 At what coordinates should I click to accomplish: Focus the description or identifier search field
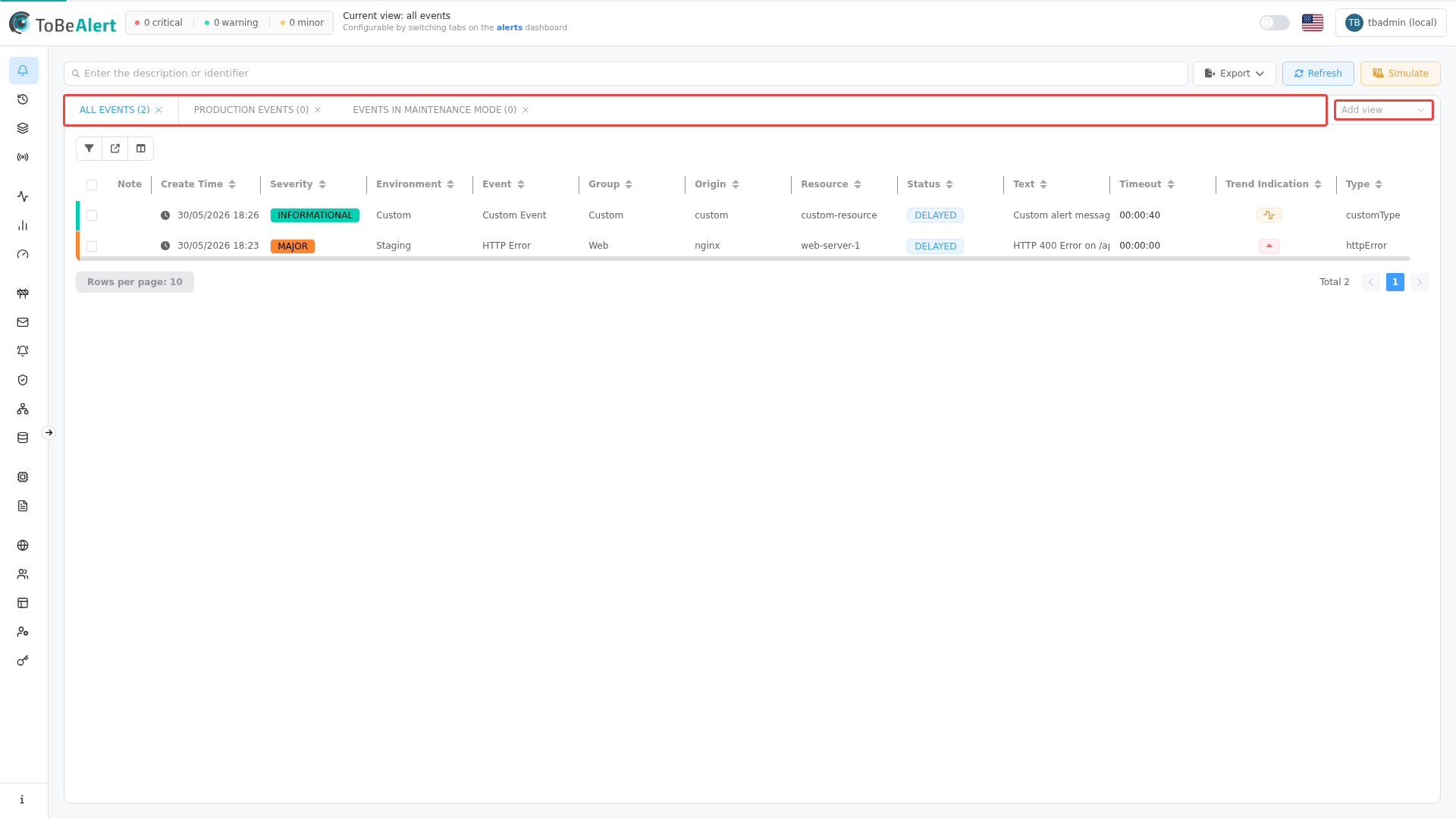[x=626, y=74]
